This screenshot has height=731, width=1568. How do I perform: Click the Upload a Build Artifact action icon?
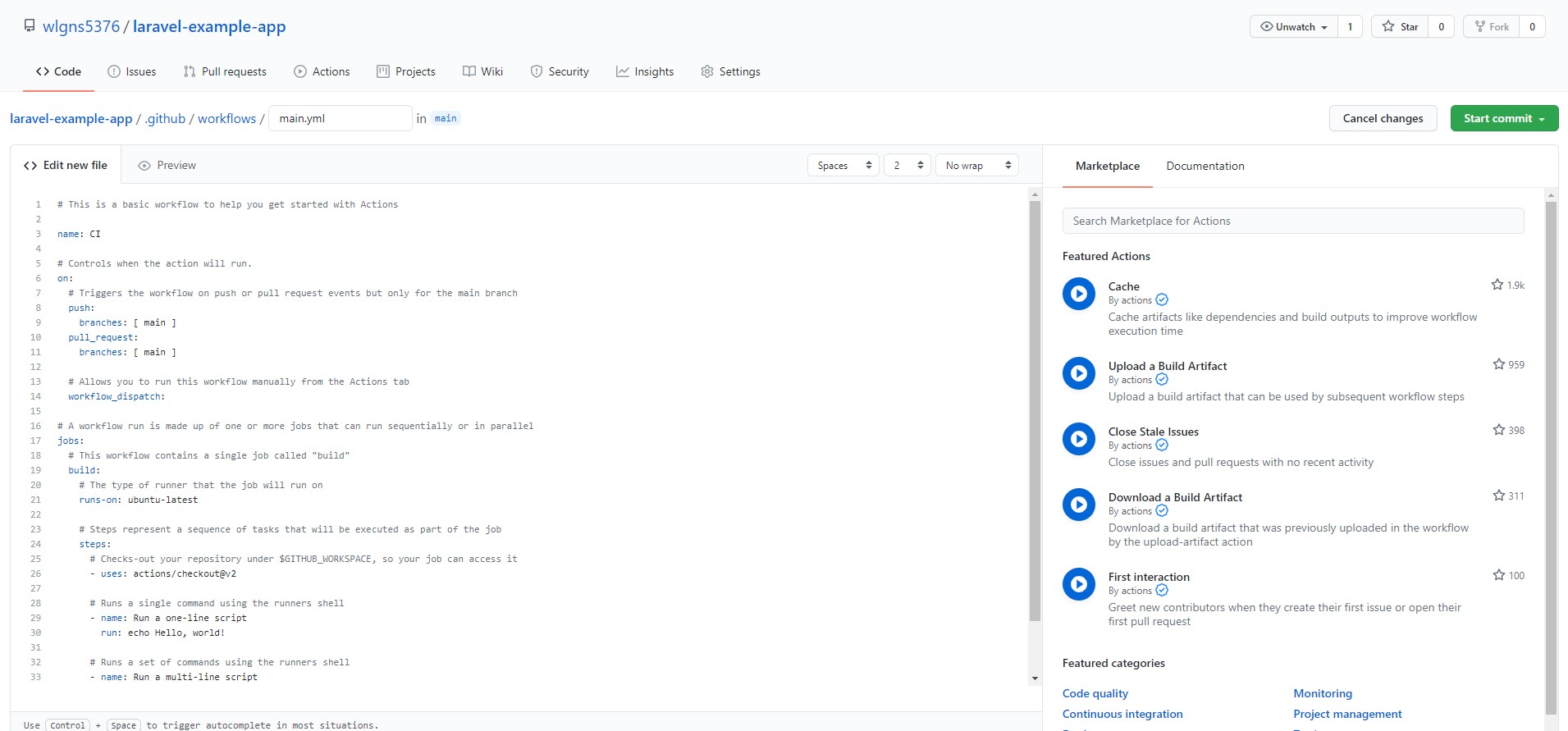click(x=1079, y=373)
